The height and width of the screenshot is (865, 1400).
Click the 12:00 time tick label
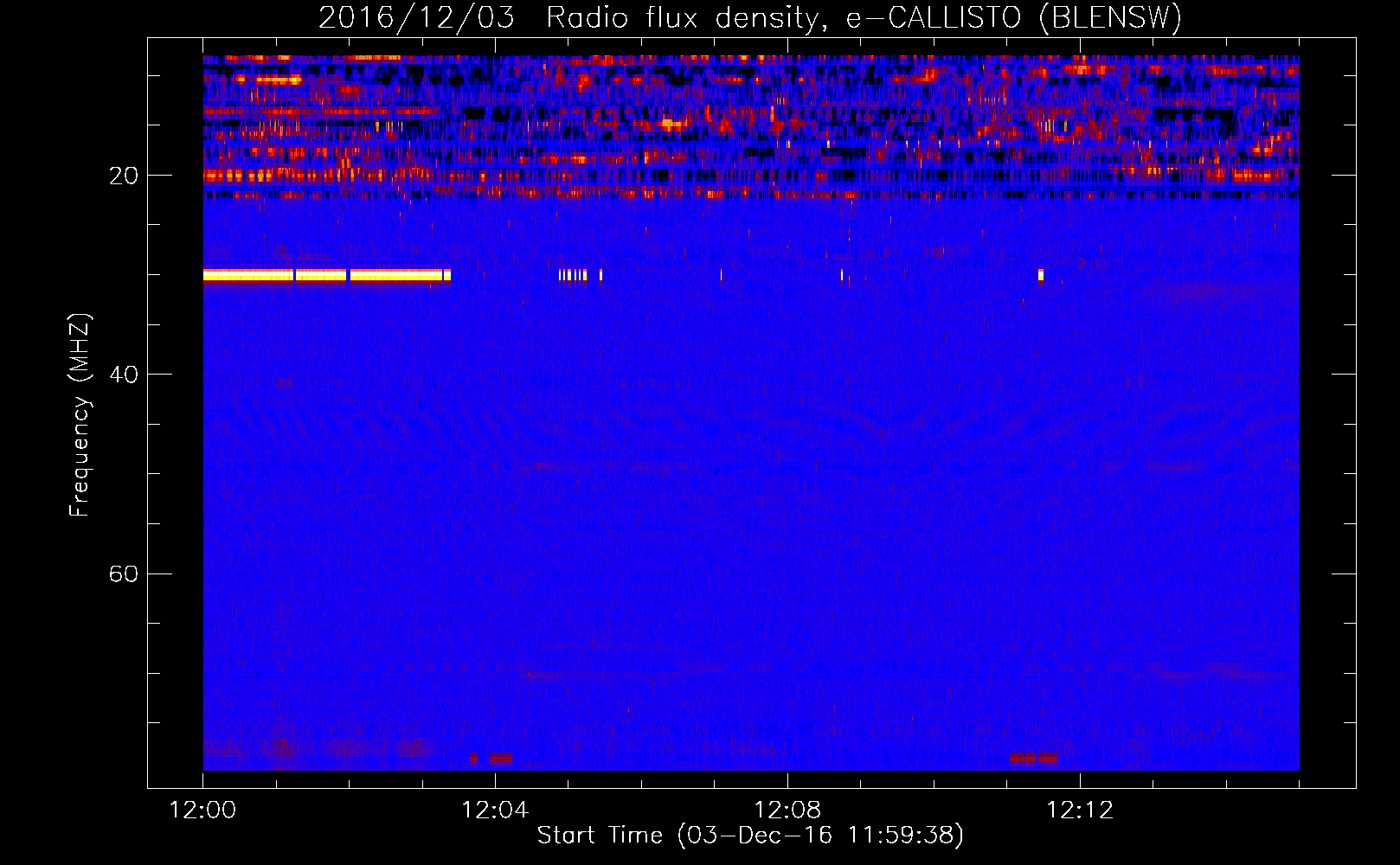click(203, 811)
